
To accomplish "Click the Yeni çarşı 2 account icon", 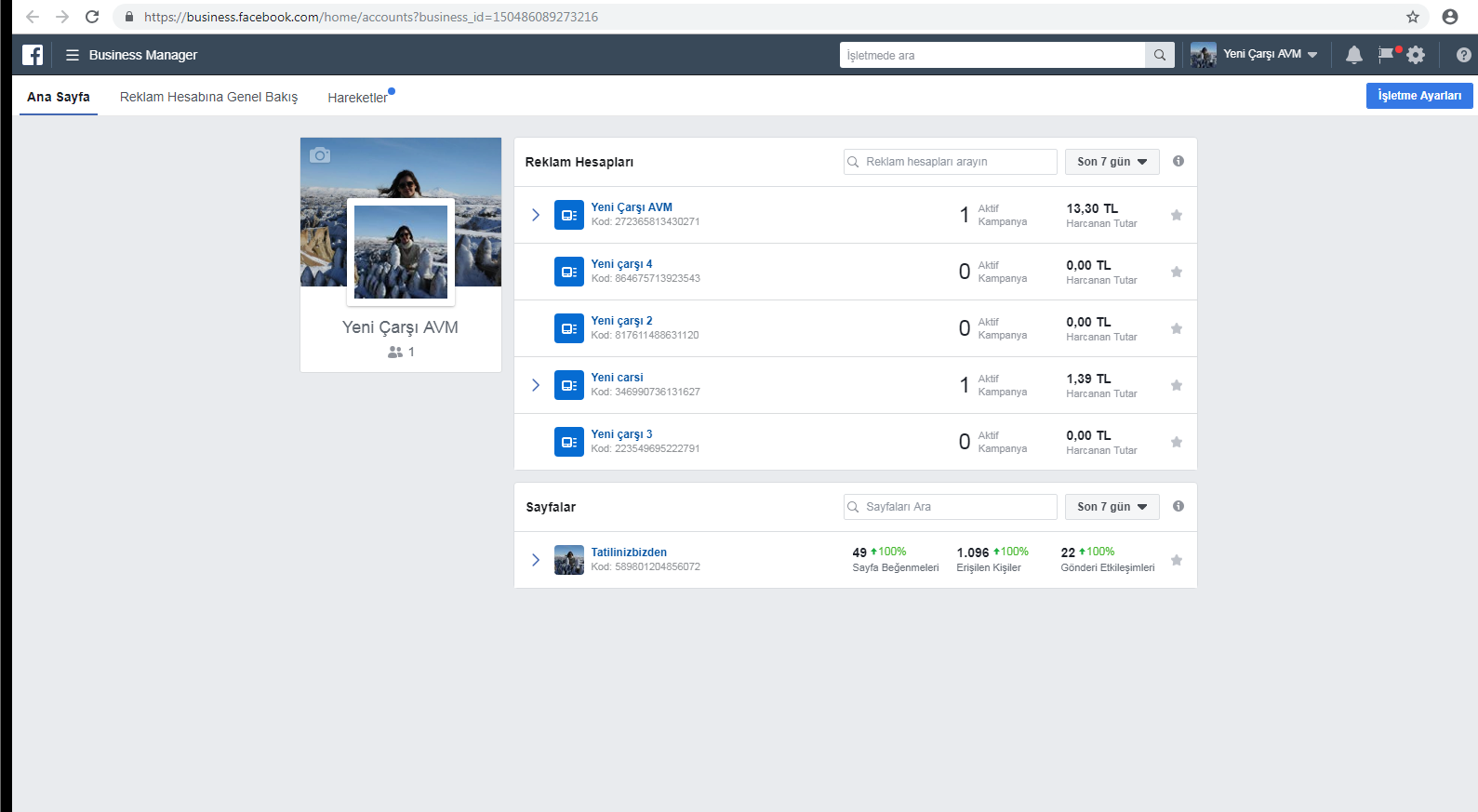I will pyautogui.click(x=569, y=328).
